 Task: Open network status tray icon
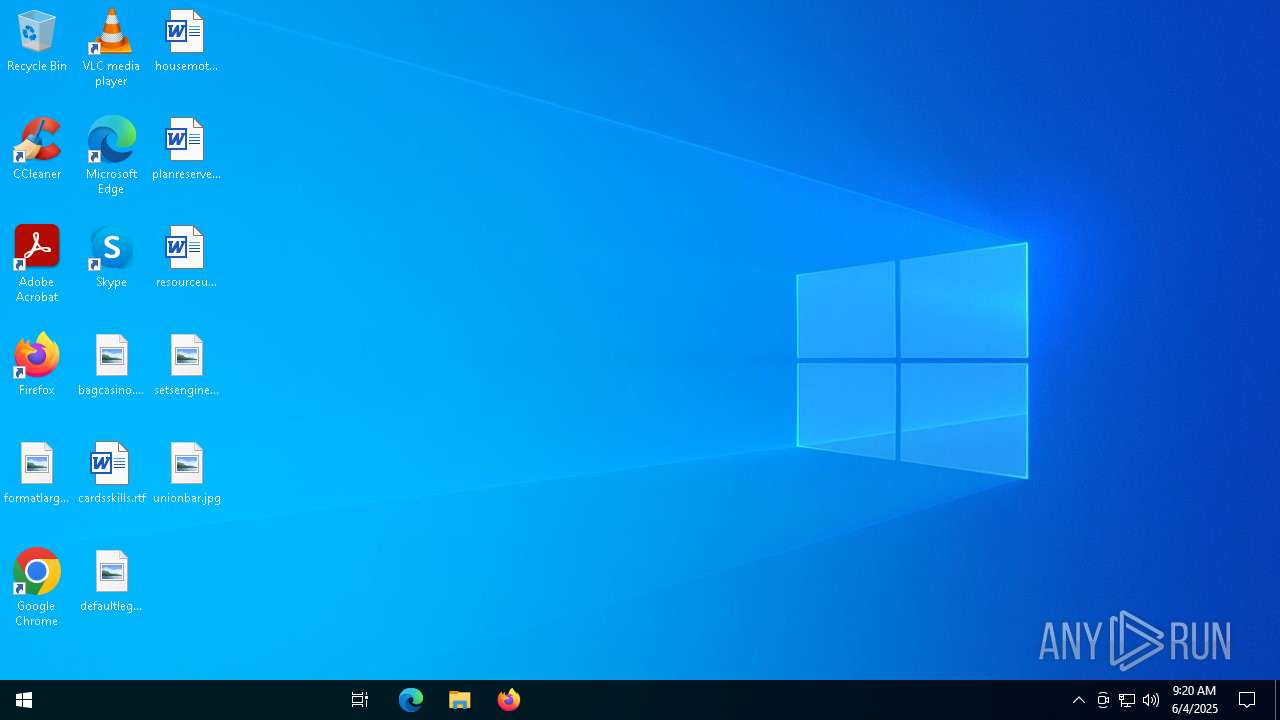coord(1127,700)
